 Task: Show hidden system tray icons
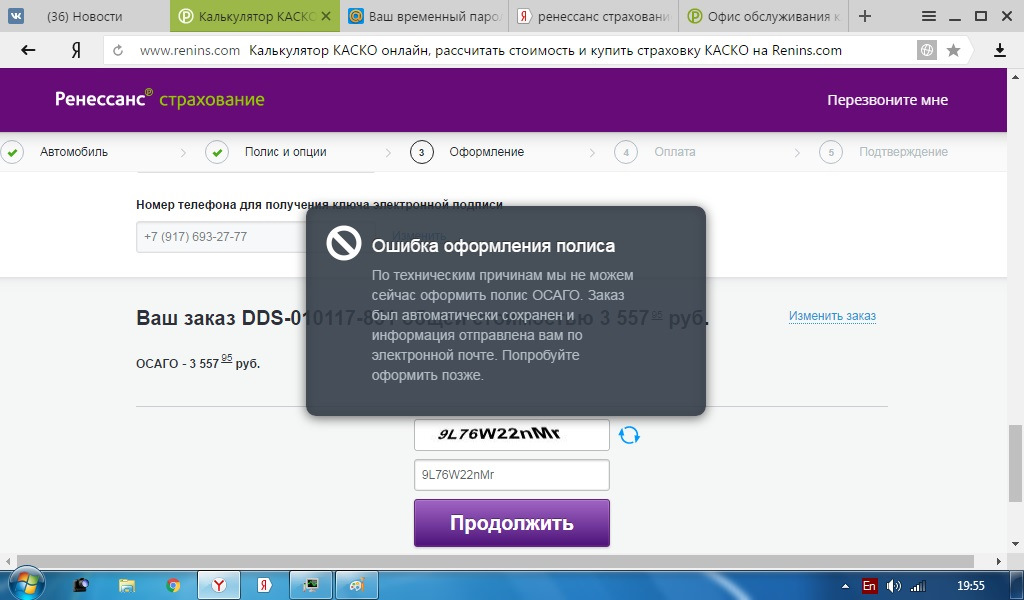(845, 586)
